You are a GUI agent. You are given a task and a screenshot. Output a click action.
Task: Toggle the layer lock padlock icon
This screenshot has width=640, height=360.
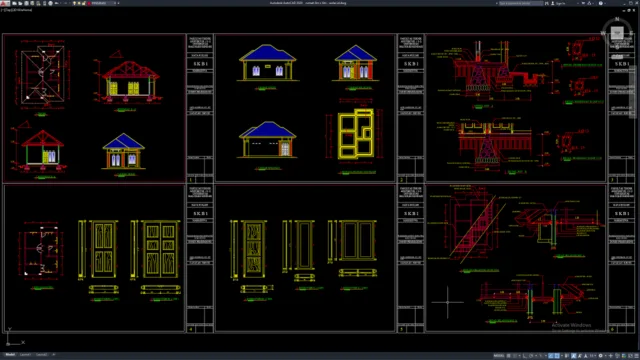point(83,3)
